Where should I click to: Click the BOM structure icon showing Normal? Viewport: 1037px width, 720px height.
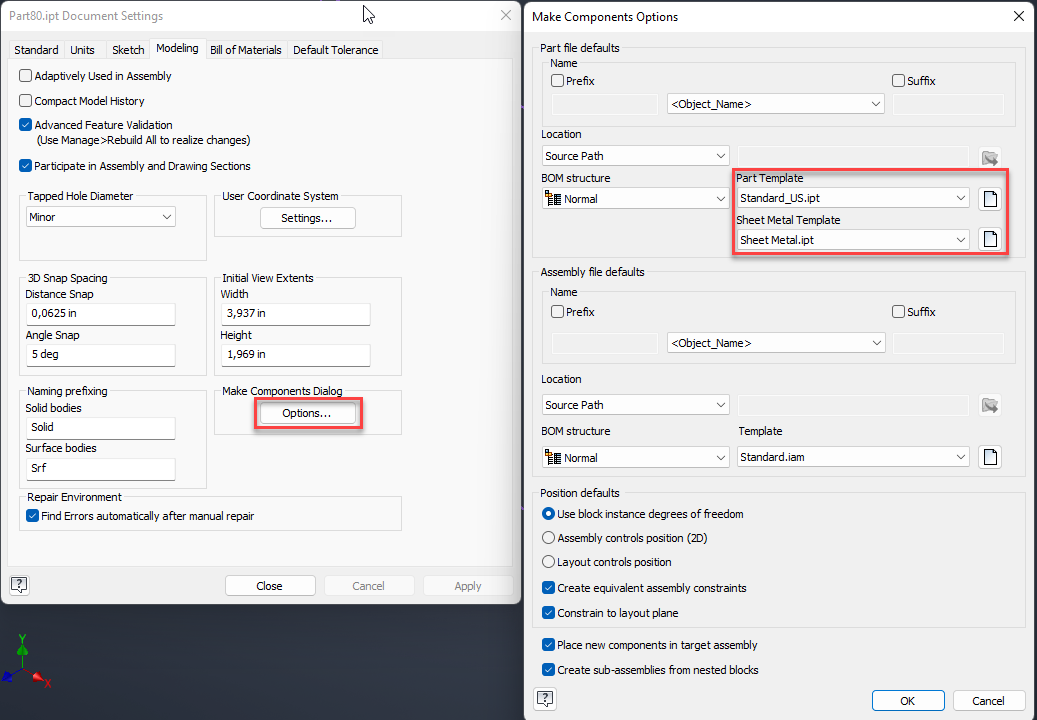click(x=555, y=198)
